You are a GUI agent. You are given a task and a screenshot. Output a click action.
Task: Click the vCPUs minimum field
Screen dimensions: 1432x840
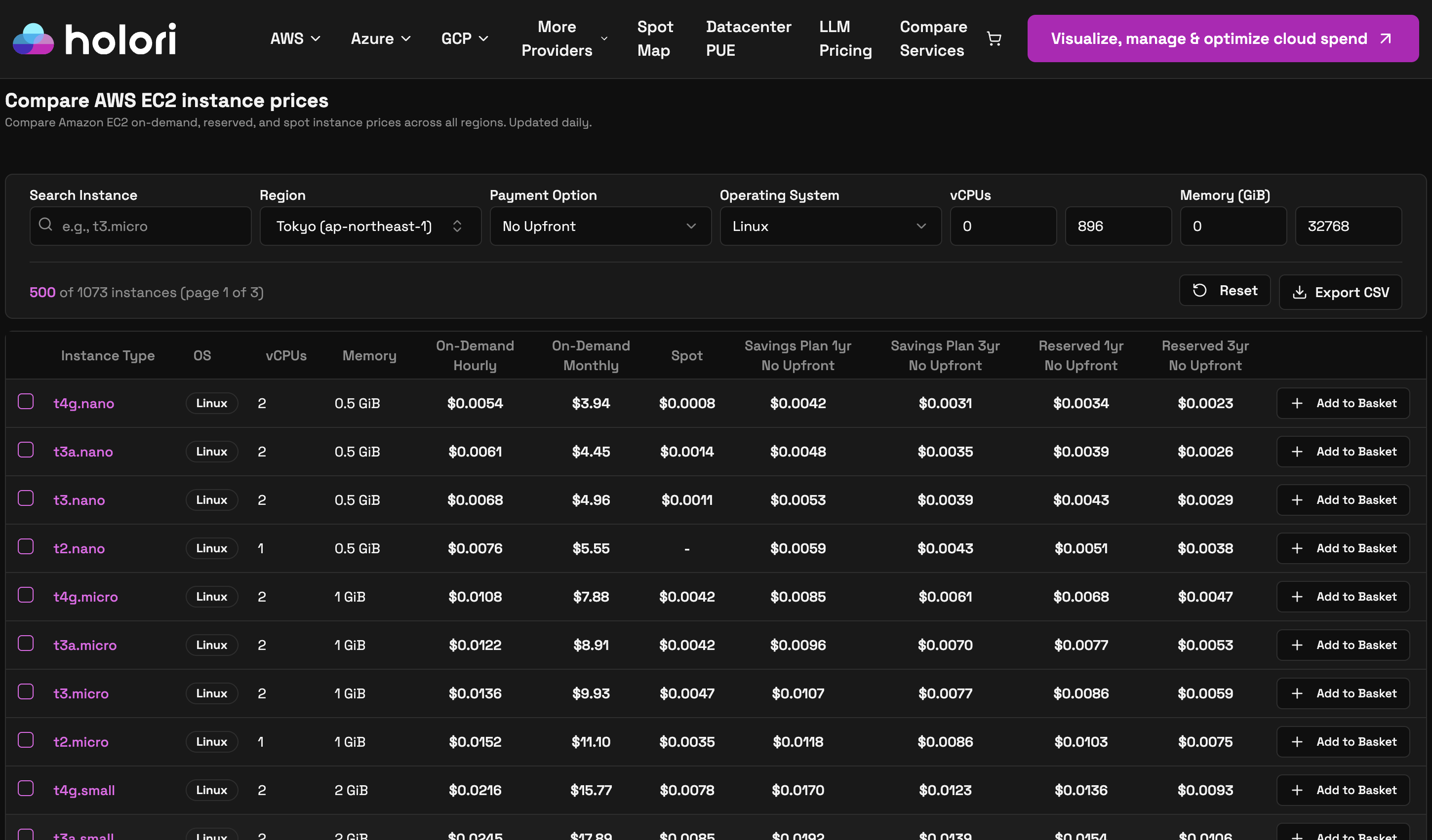(1003, 226)
